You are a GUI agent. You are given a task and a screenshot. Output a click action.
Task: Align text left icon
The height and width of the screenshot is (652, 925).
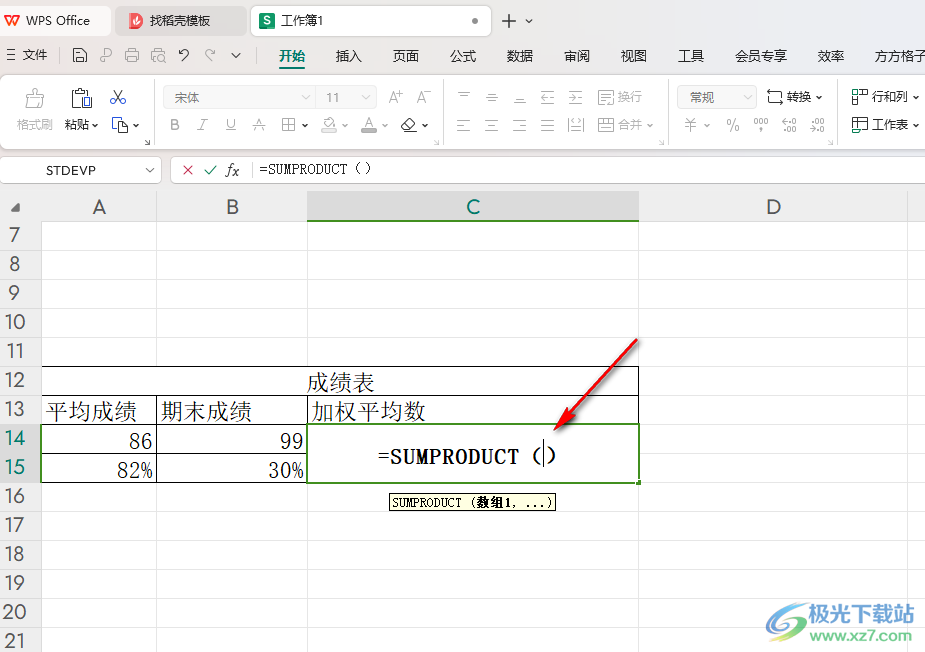(464, 125)
